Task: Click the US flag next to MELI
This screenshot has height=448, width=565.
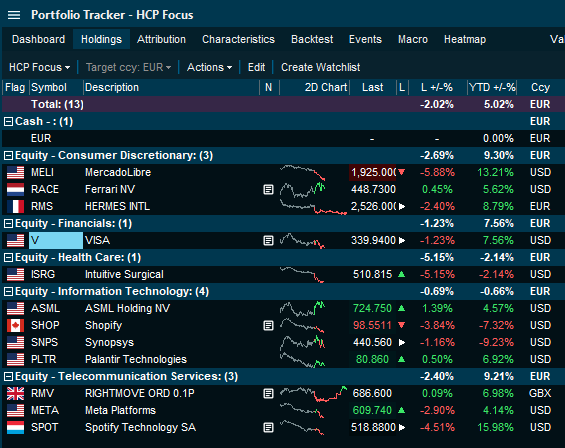Action: pyautogui.click(x=15, y=172)
